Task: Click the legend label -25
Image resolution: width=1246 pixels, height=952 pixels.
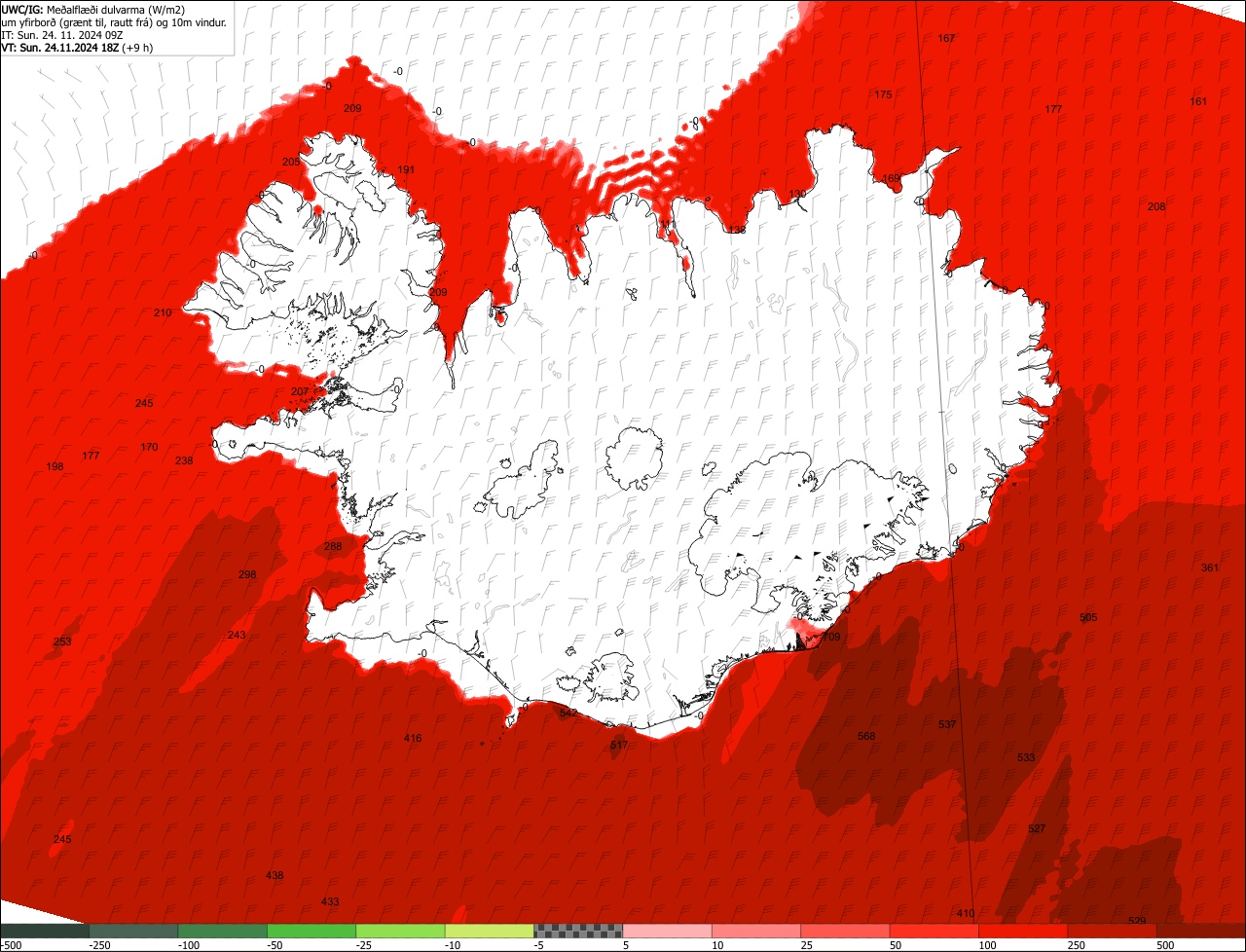Action: click(365, 945)
